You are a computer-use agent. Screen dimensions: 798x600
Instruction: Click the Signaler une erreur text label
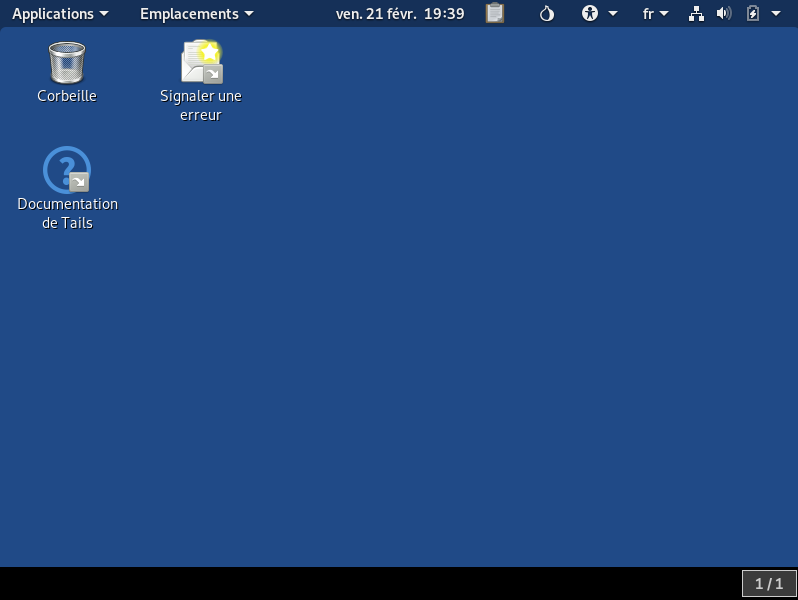pyautogui.click(x=201, y=105)
